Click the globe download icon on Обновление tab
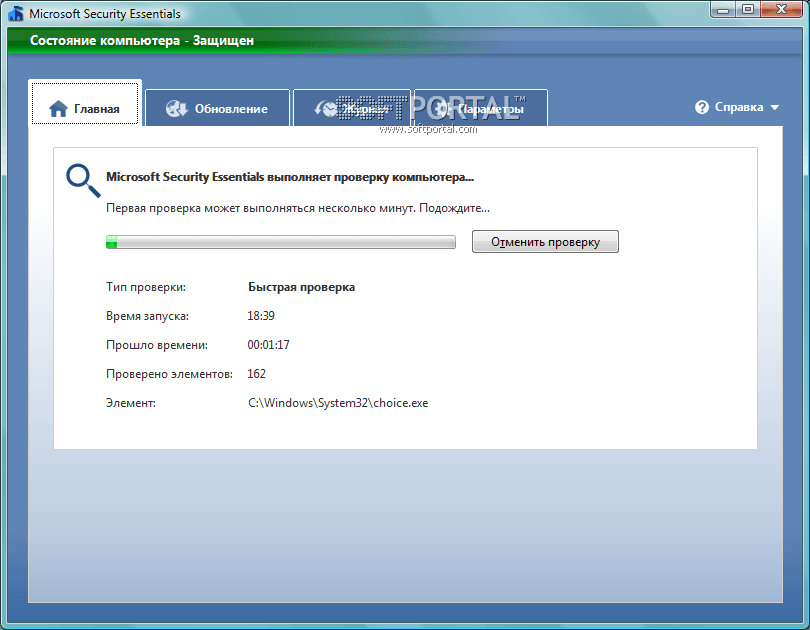 177,108
